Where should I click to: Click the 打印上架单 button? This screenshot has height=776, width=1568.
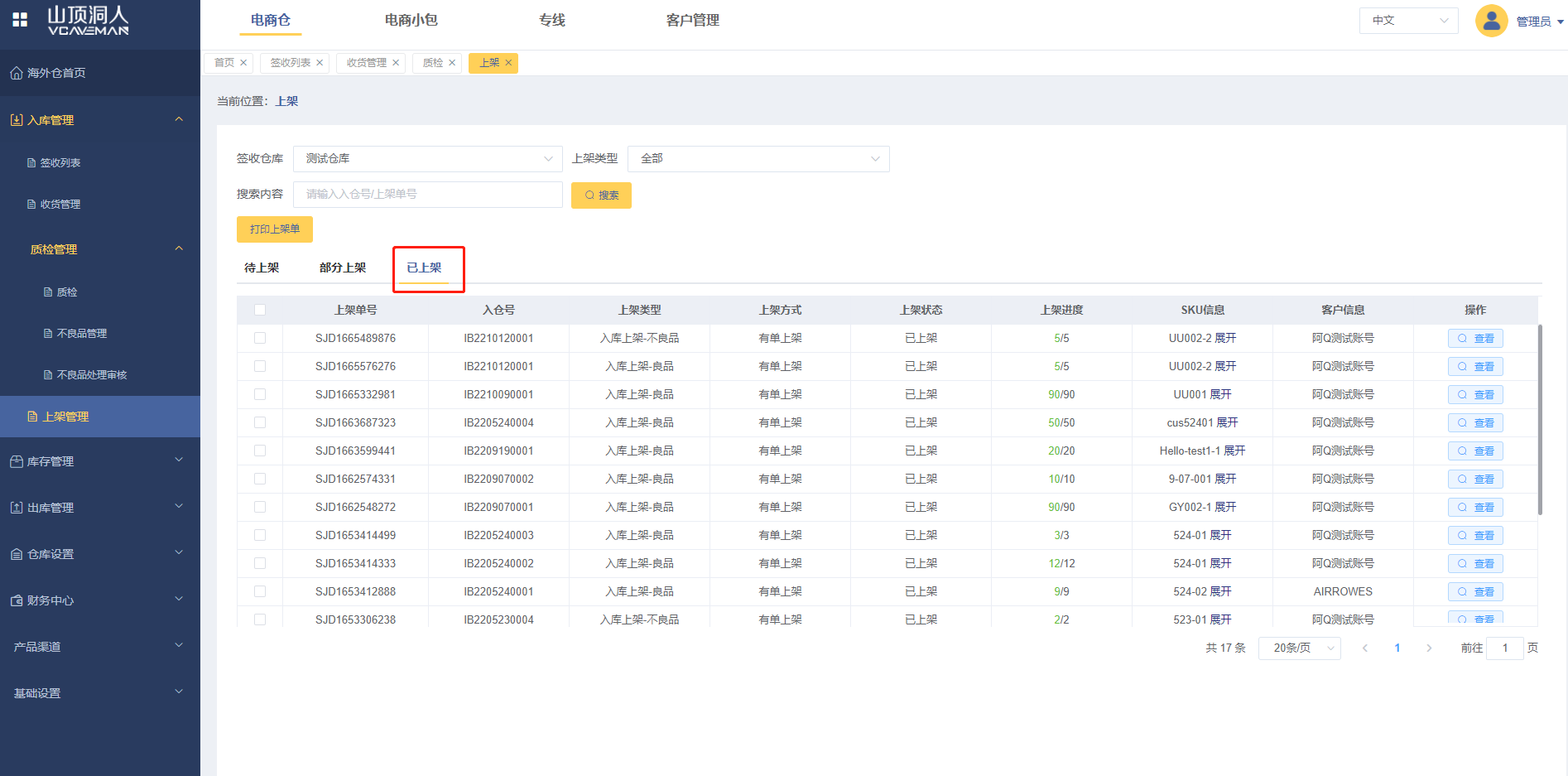[x=275, y=229]
